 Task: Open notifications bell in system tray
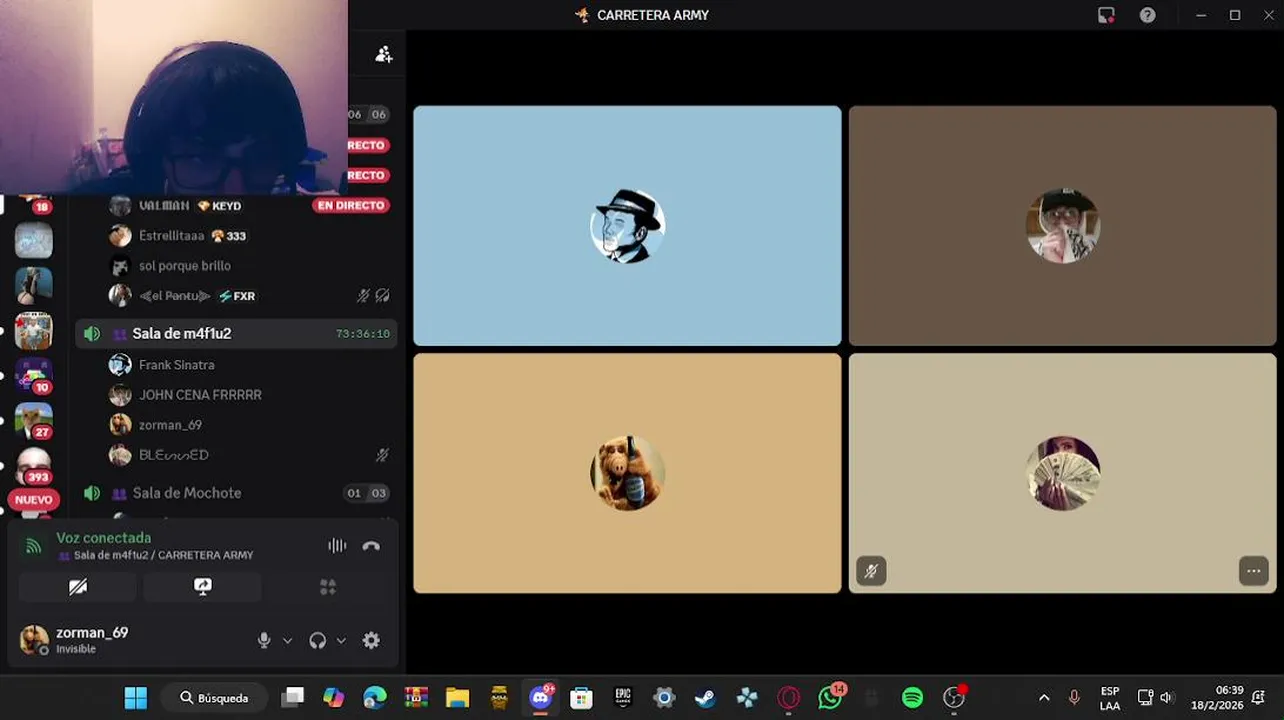pyautogui.click(x=1259, y=698)
